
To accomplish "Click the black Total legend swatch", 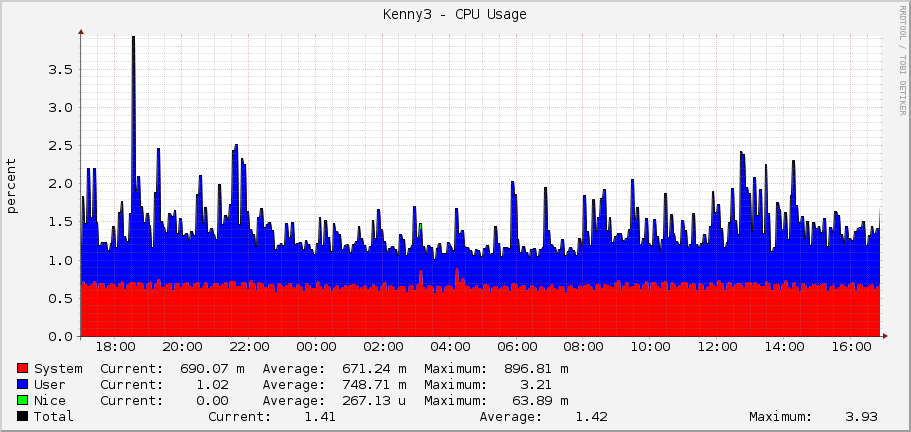I will click(23, 417).
